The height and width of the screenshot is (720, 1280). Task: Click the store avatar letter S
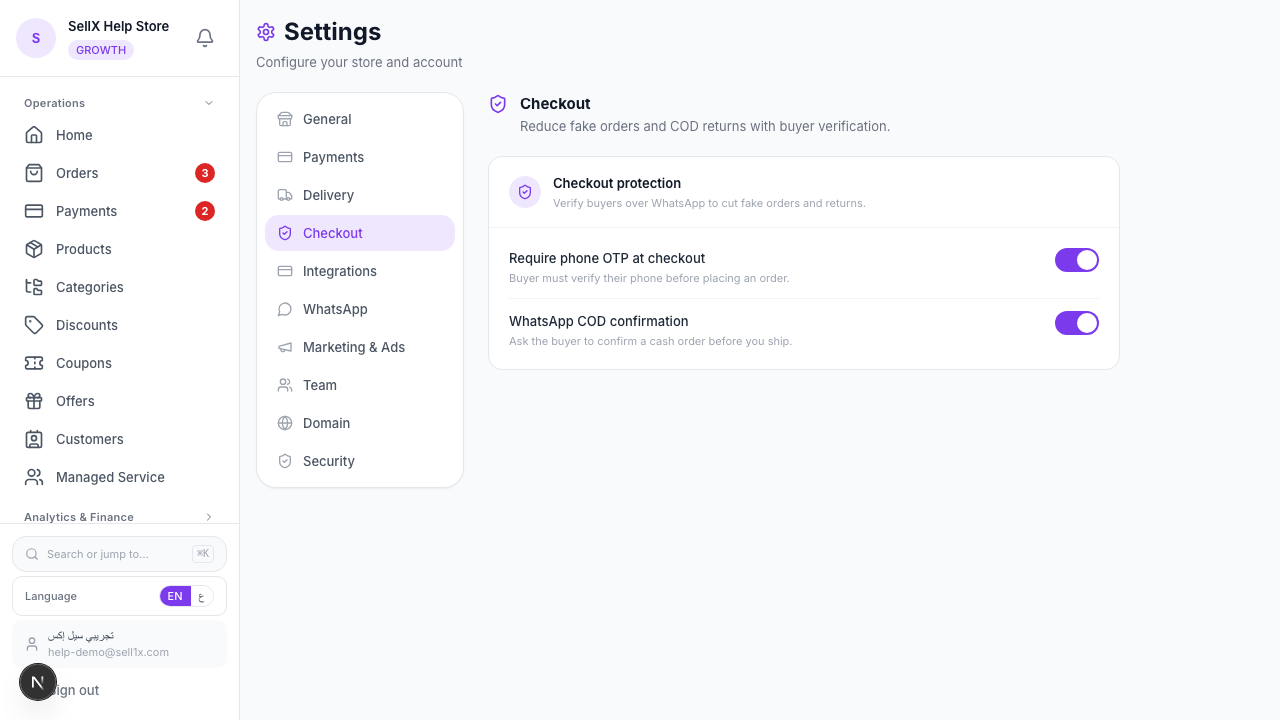coord(36,38)
